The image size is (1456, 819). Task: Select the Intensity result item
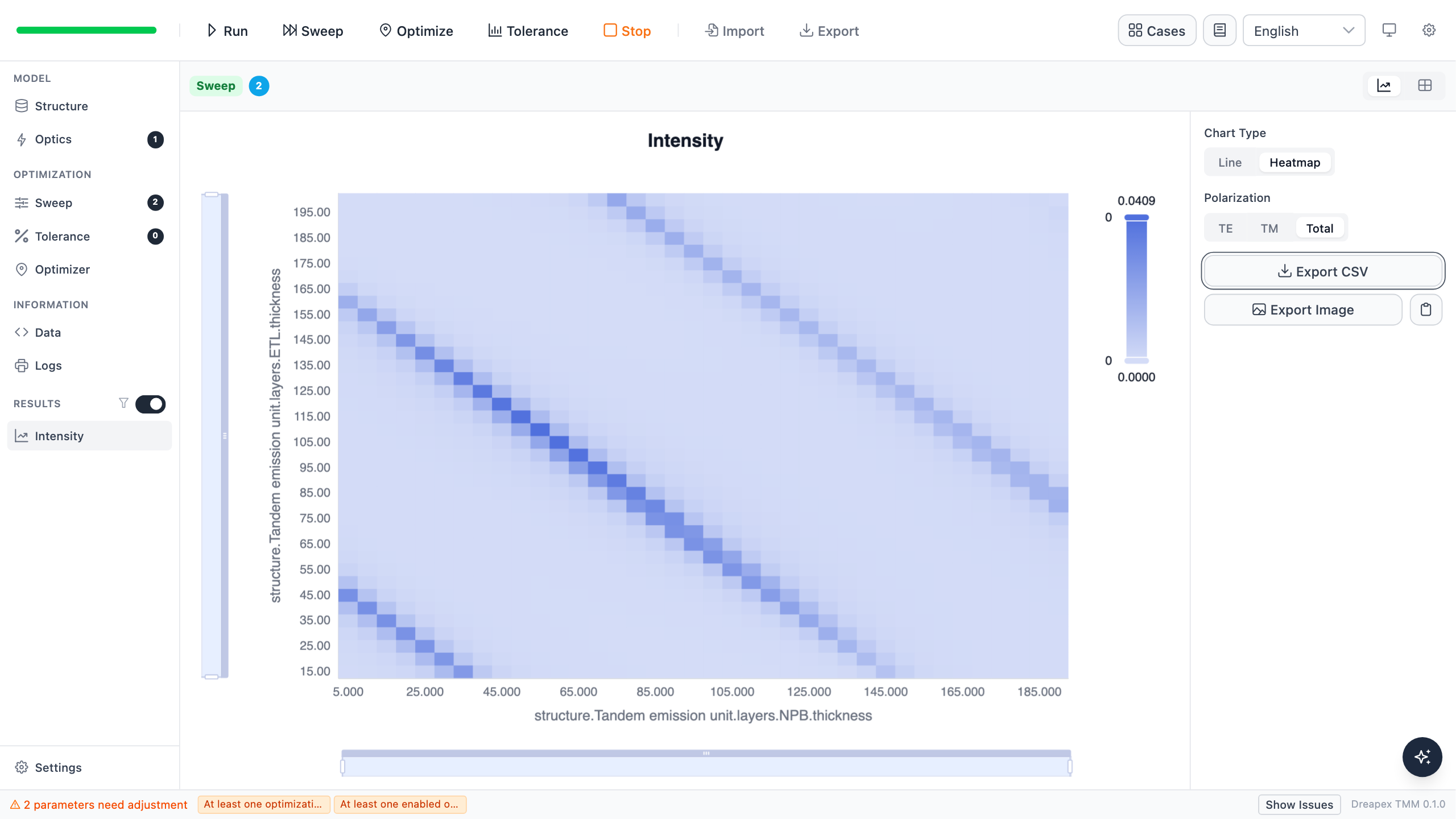click(x=89, y=436)
